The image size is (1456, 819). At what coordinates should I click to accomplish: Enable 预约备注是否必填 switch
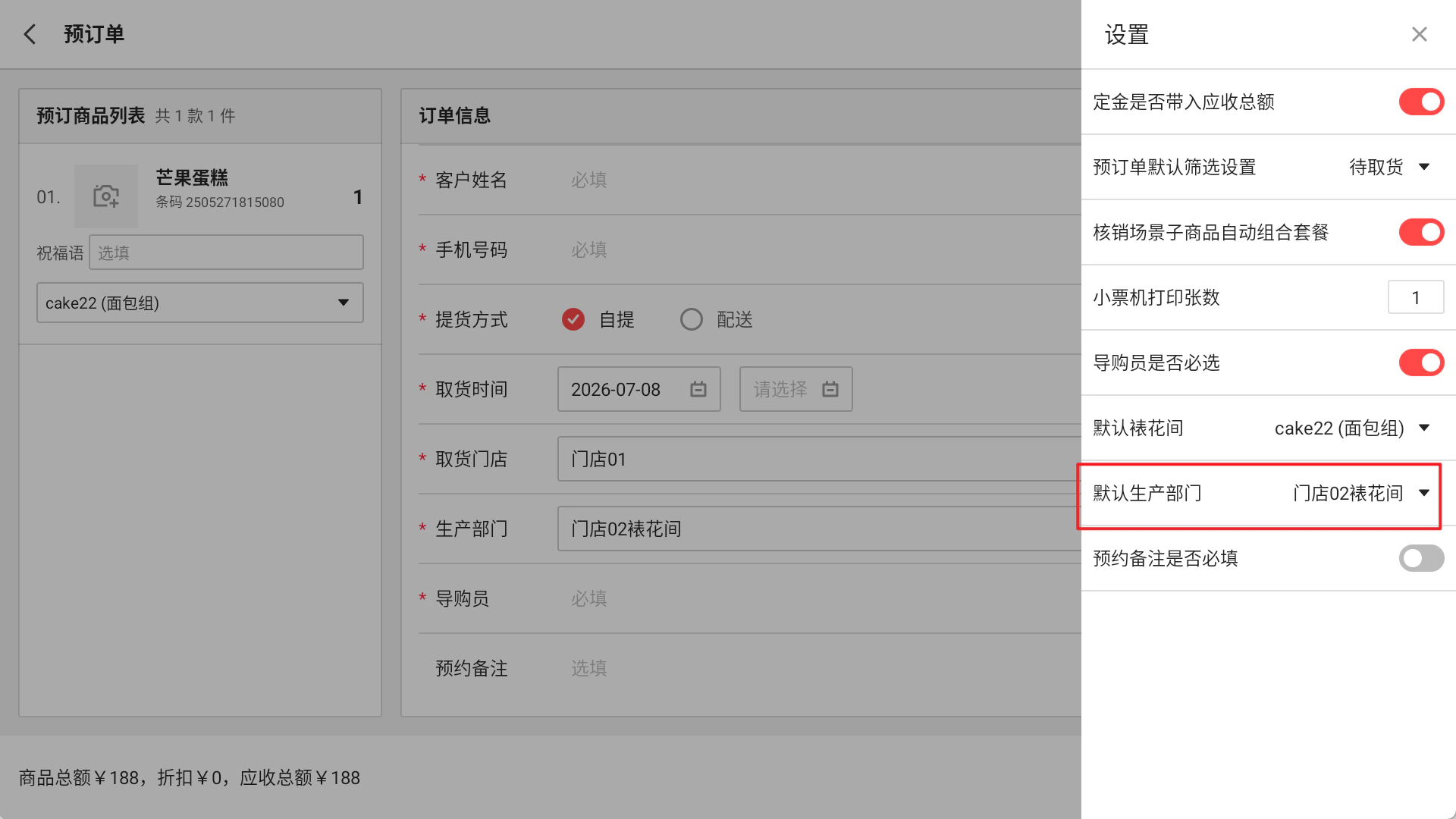pos(1421,558)
